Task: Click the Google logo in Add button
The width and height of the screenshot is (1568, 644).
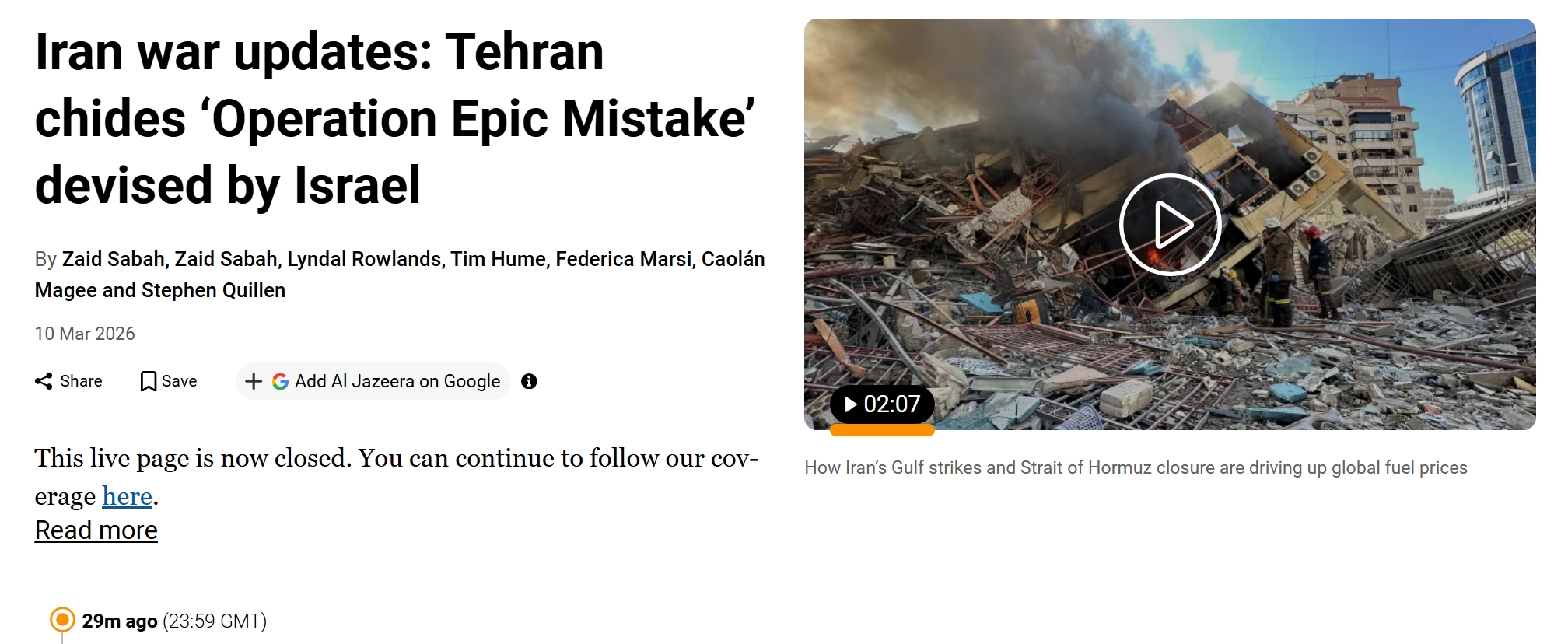Action: pyautogui.click(x=280, y=381)
